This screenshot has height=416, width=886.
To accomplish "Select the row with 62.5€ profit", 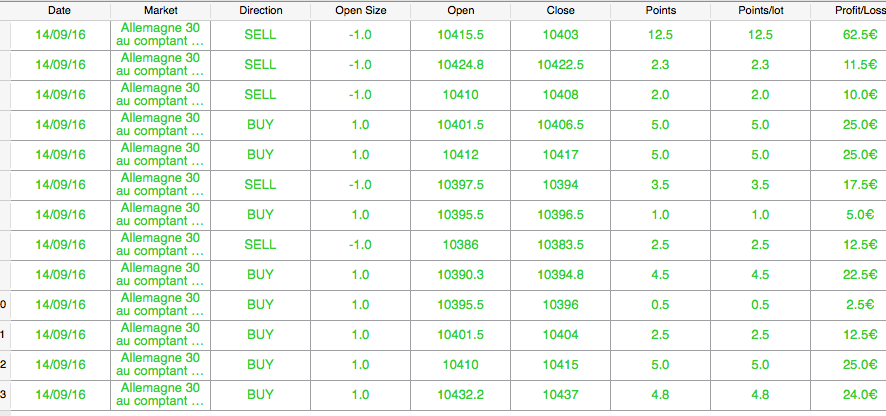I will click(443, 35).
